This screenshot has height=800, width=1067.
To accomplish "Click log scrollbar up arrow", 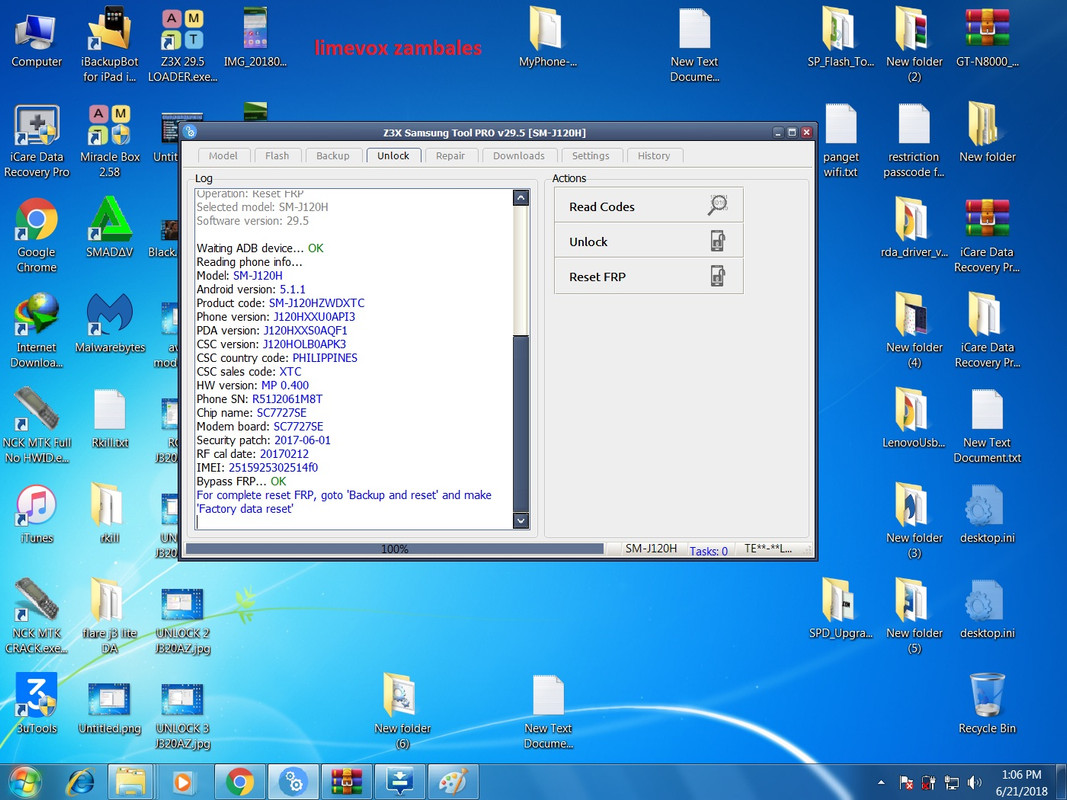I will click(521, 198).
